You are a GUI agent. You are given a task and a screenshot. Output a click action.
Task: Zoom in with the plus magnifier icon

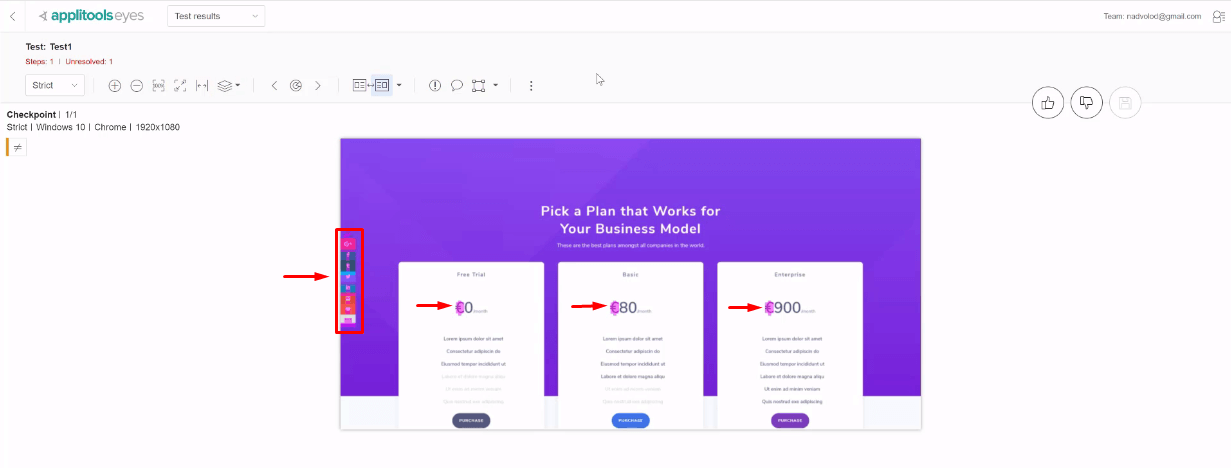[x=115, y=86]
